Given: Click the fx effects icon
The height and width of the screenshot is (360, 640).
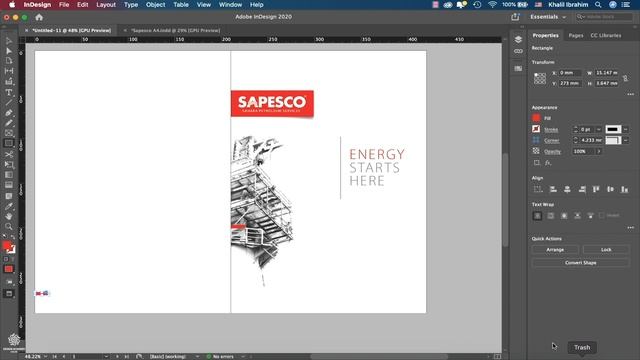Looking at the screenshot, I should (x=548, y=163).
